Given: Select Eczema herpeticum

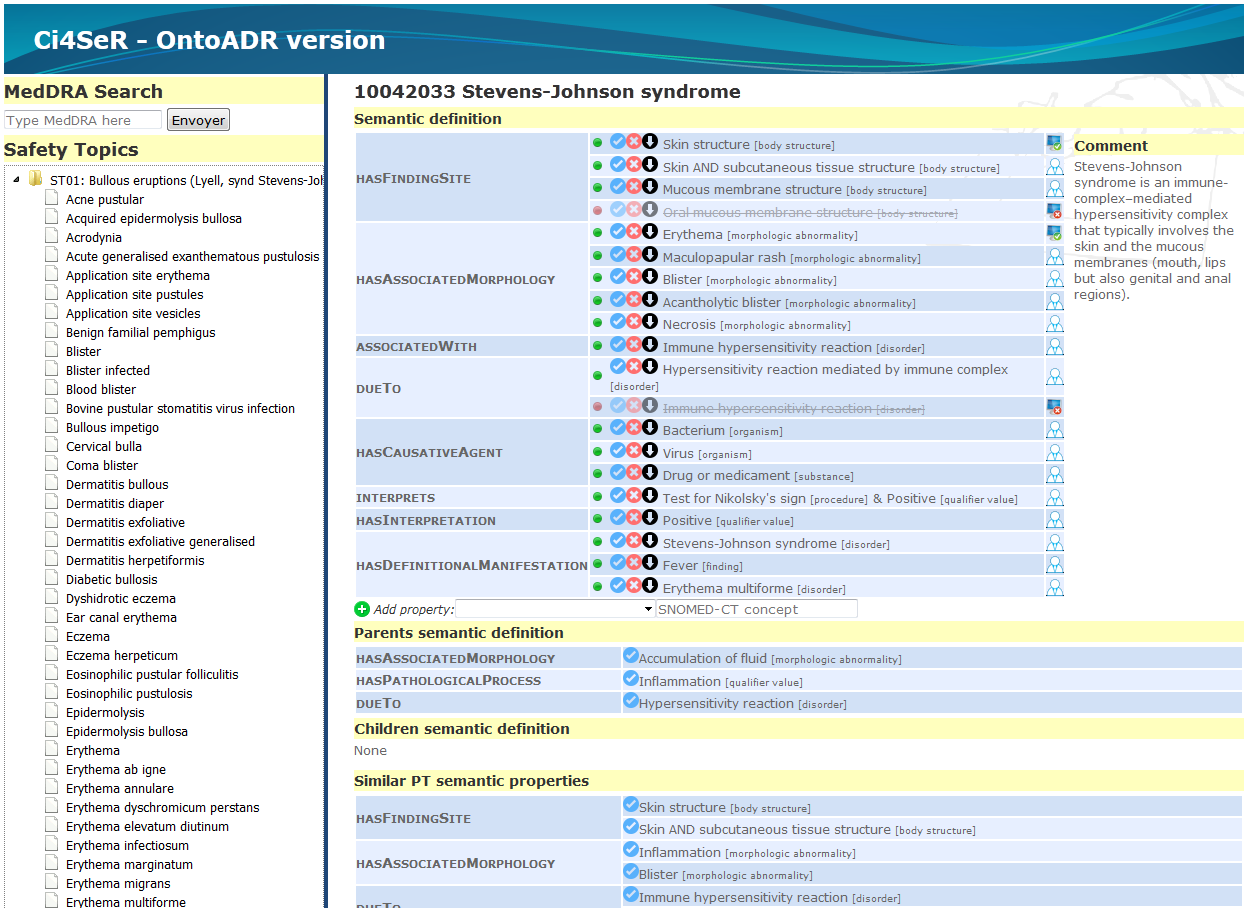Looking at the screenshot, I should tap(122, 655).
